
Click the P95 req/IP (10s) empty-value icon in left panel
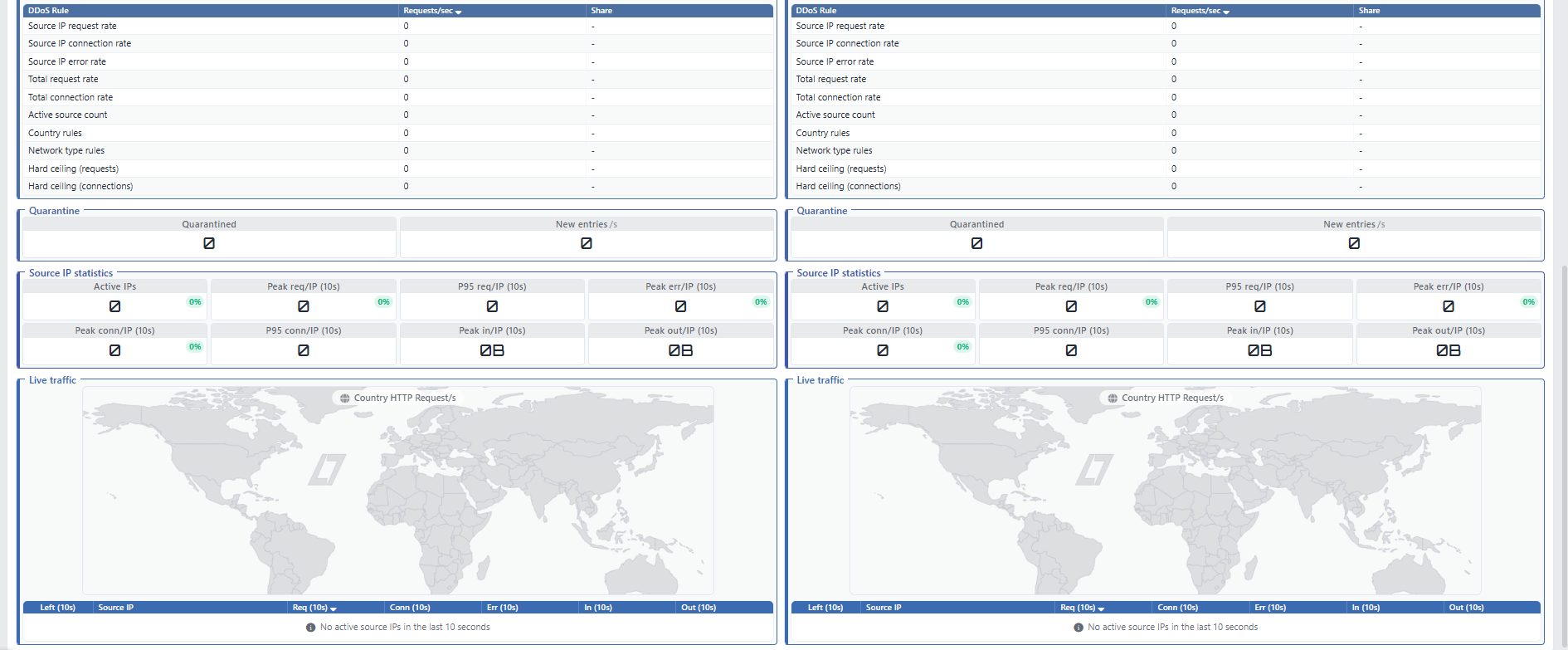pos(492,306)
